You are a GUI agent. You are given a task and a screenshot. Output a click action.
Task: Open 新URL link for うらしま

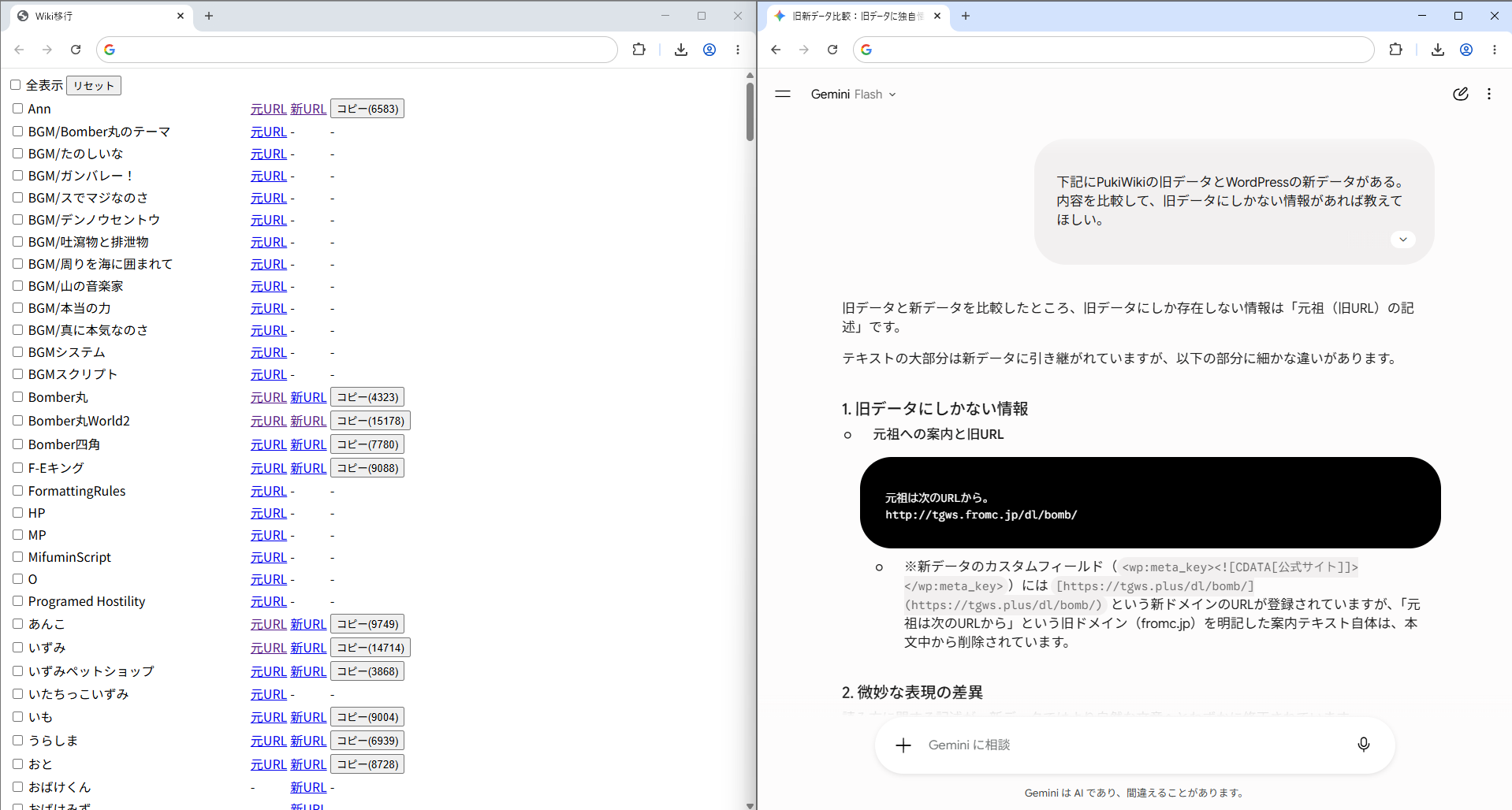click(x=308, y=741)
